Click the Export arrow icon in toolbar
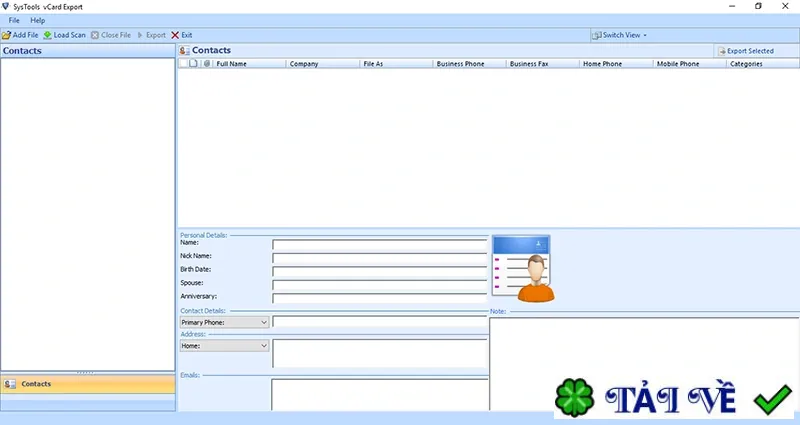The image size is (800, 425). (x=140, y=35)
